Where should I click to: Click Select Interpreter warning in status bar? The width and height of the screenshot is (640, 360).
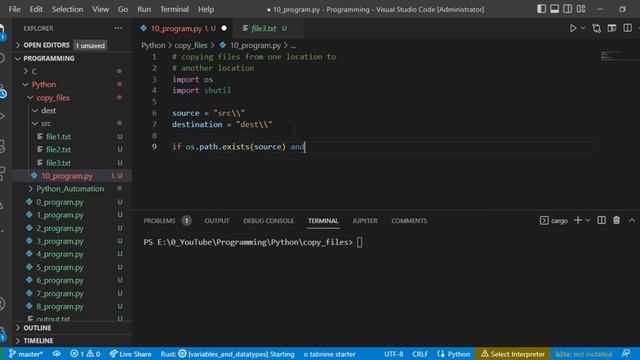(513, 354)
